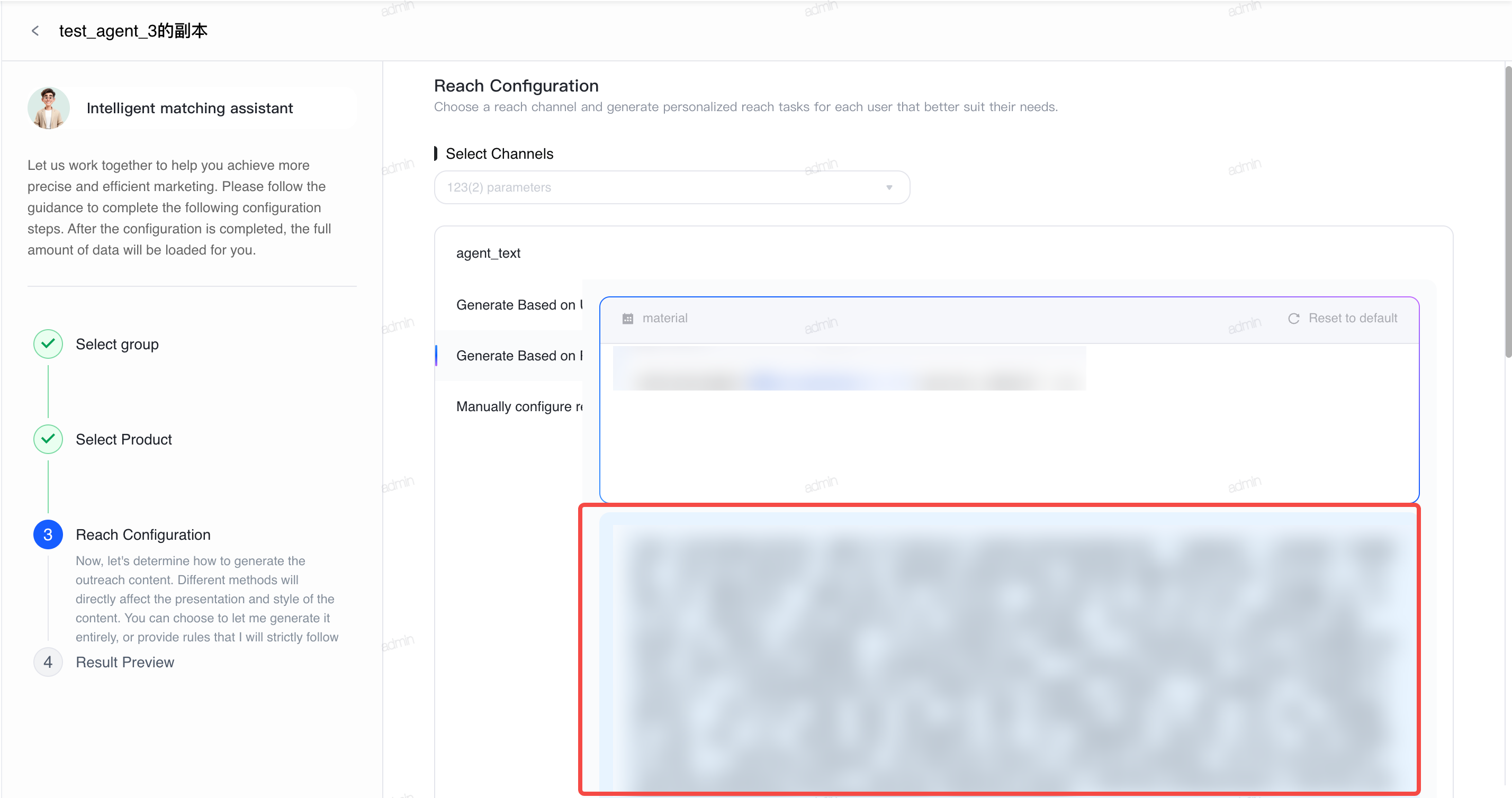Click the Reach Configuration step label
The width and height of the screenshot is (1512, 798).
143,534
